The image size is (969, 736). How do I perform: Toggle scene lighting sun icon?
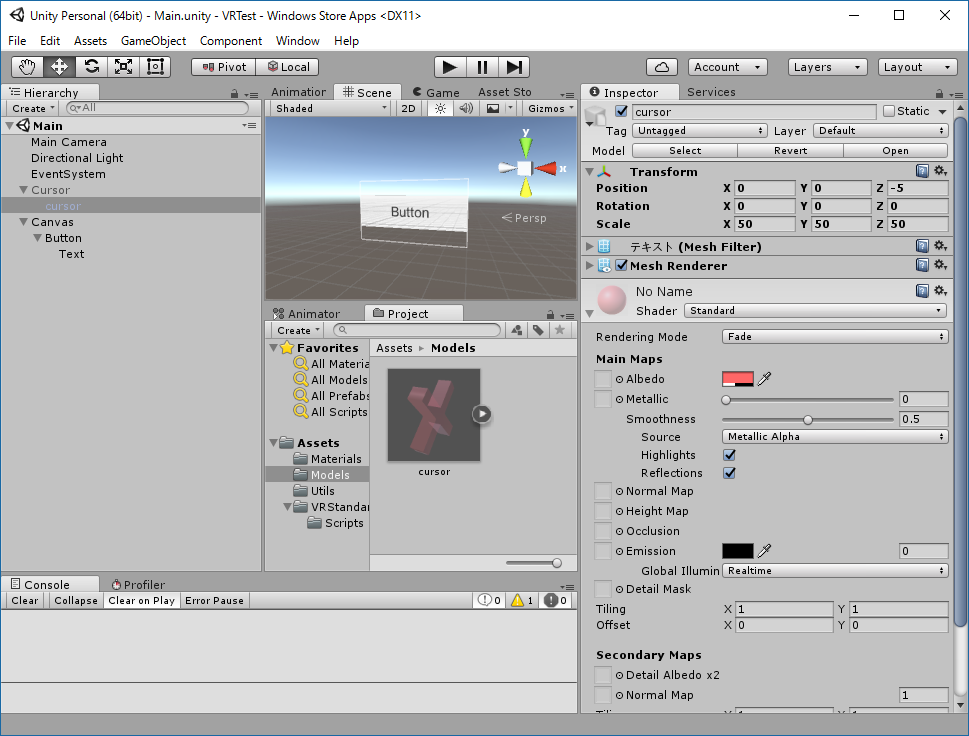click(440, 108)
